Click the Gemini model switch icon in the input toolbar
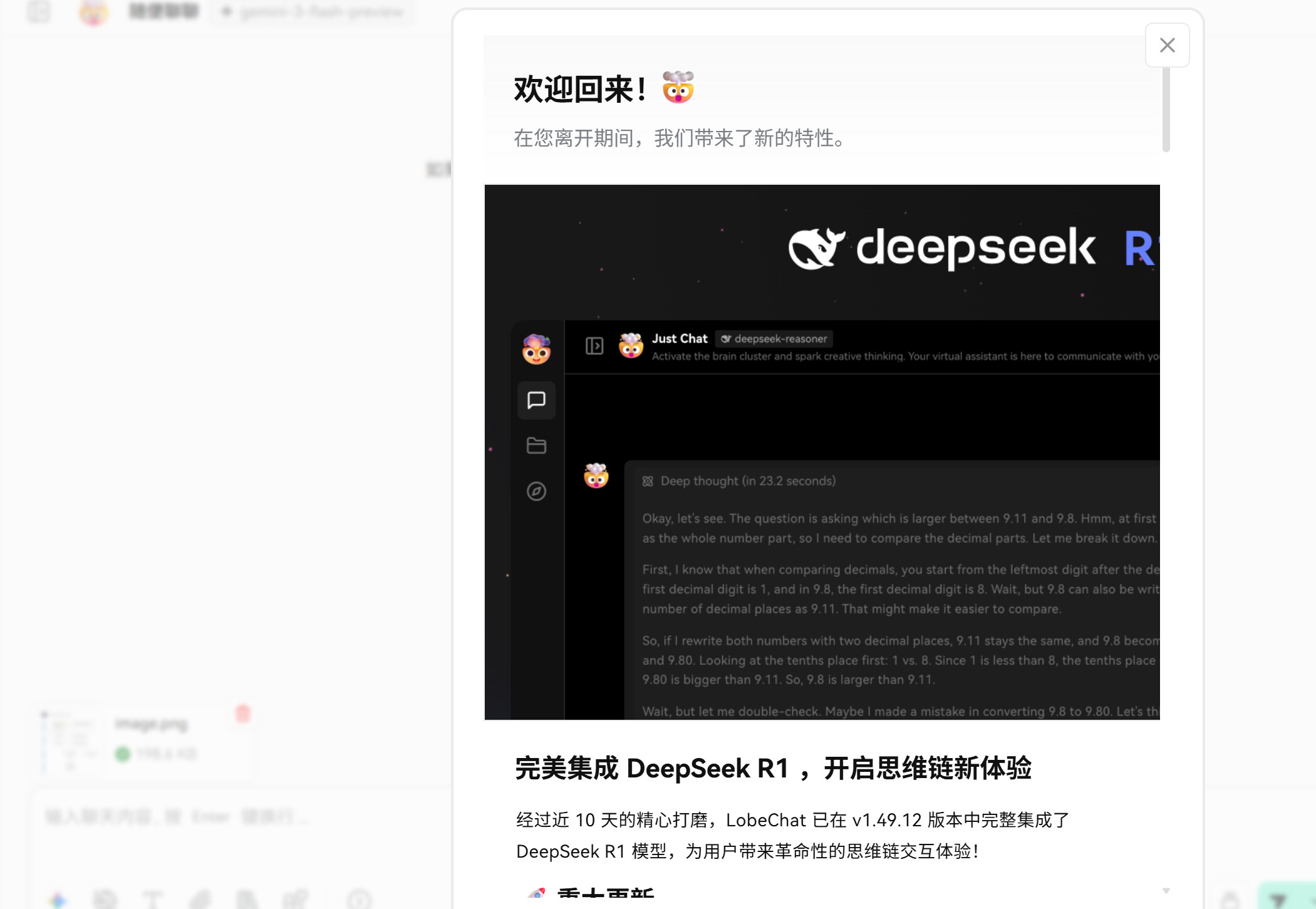1316x909 pixels. (58, 900)
